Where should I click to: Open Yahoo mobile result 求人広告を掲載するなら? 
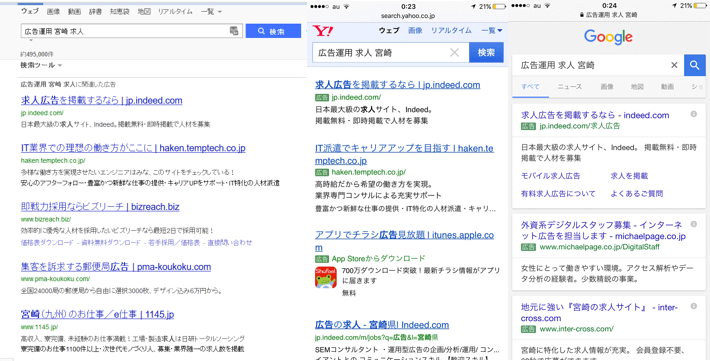[x=398, y=85]
